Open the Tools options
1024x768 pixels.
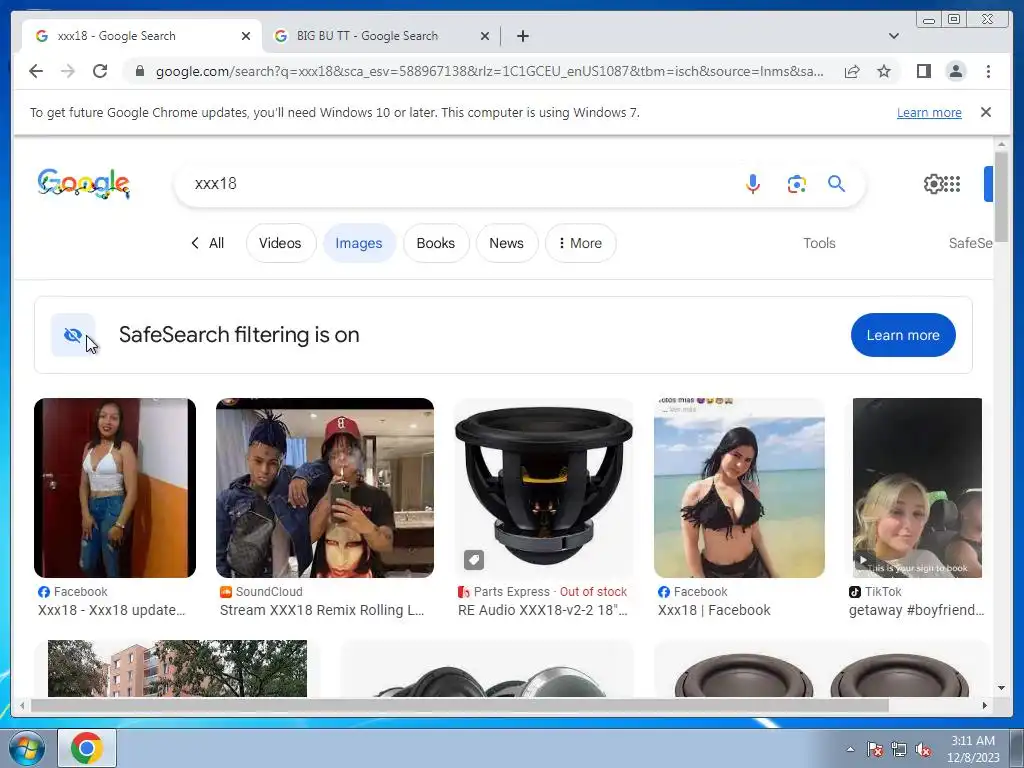click(819, 243)
